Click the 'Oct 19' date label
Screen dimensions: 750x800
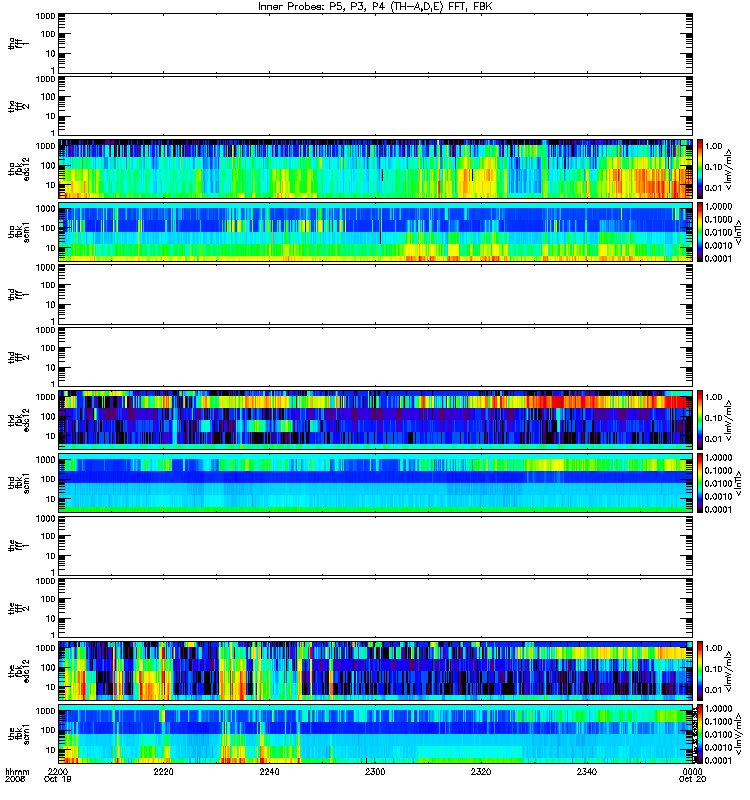point(58,779)
